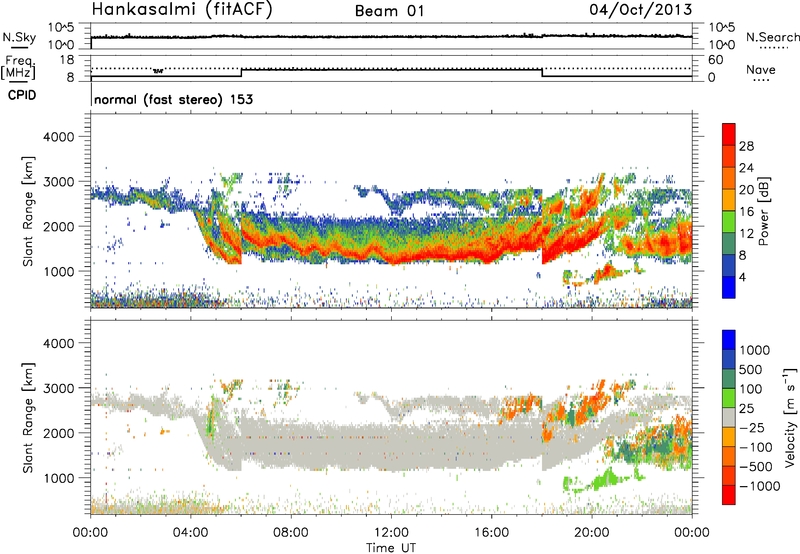Click the "N.Sky" legend label
Image resolution: width=800 pixels, height=554 pixels.
[19, 37]
